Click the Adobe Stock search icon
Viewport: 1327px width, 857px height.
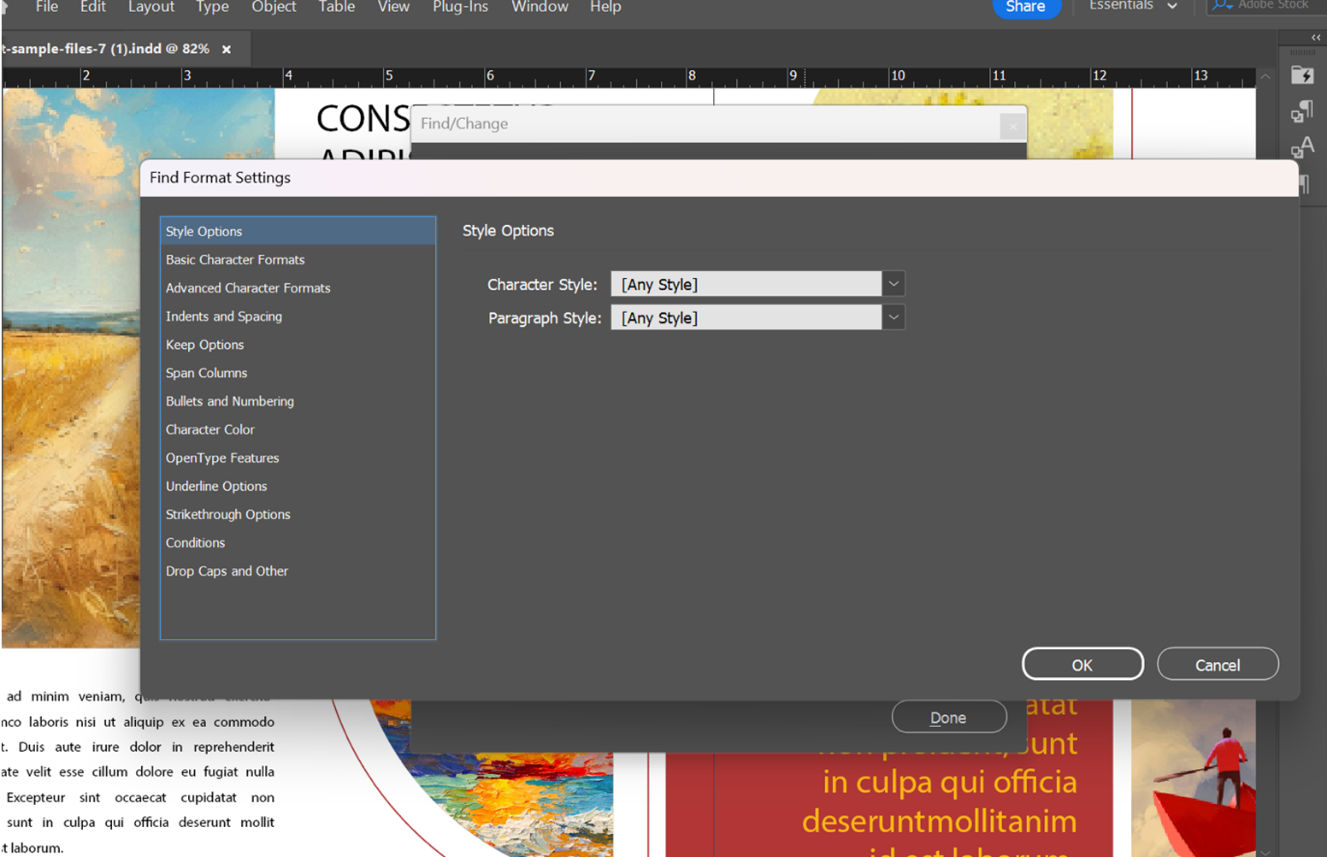[x=1221, y=6]
